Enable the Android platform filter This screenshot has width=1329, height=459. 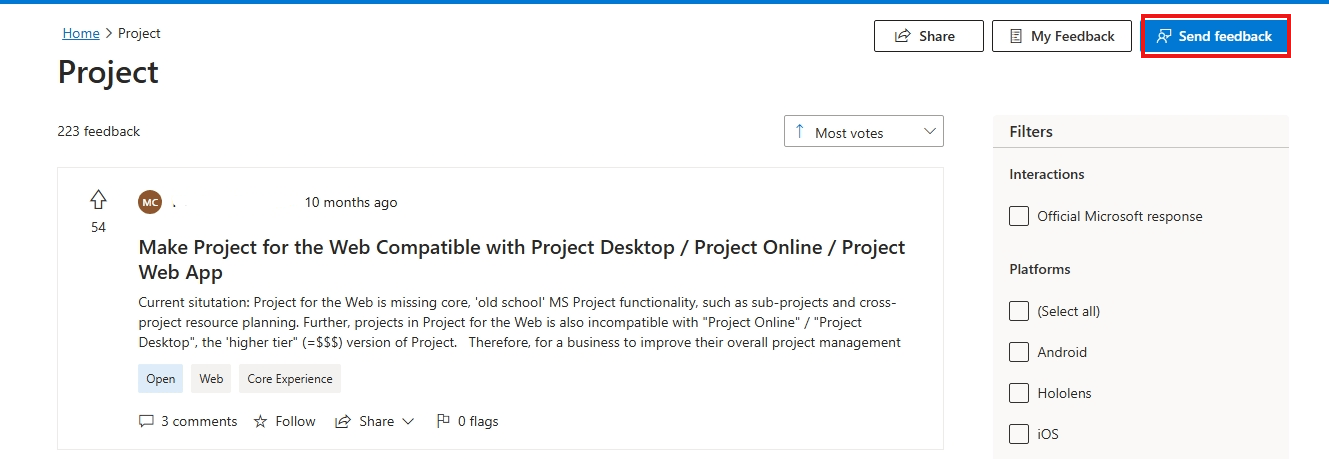point(1019,352)
